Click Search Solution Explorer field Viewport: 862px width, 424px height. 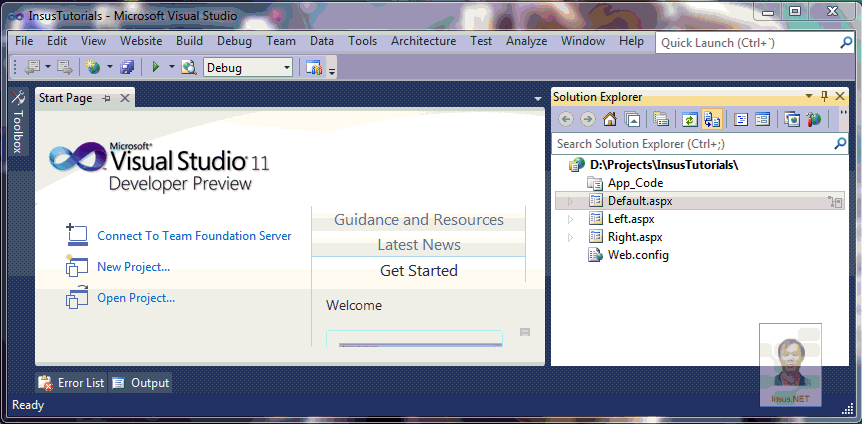700,144
